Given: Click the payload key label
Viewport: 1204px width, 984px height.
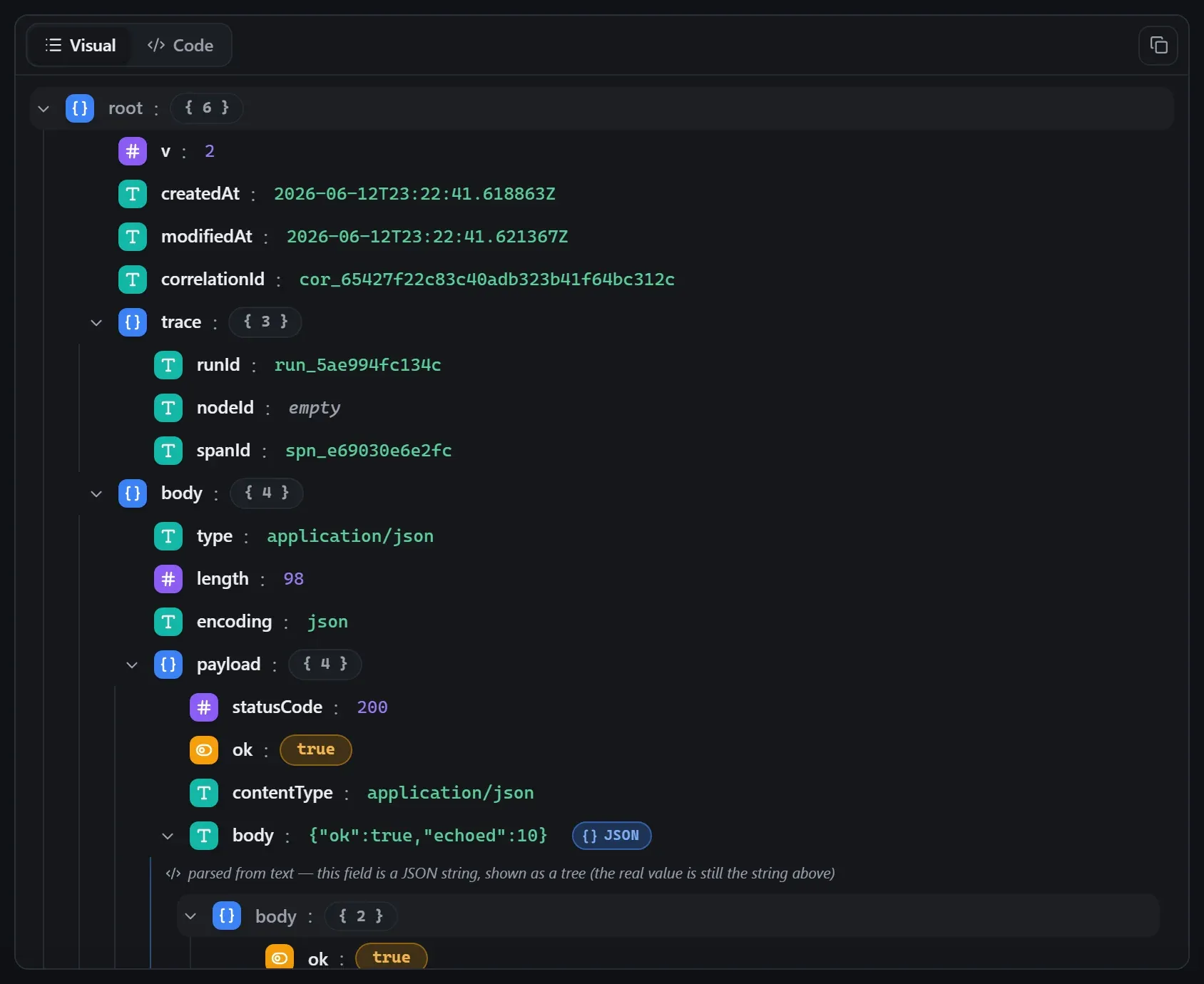Looking at the screenshot, I should [229, 665].
